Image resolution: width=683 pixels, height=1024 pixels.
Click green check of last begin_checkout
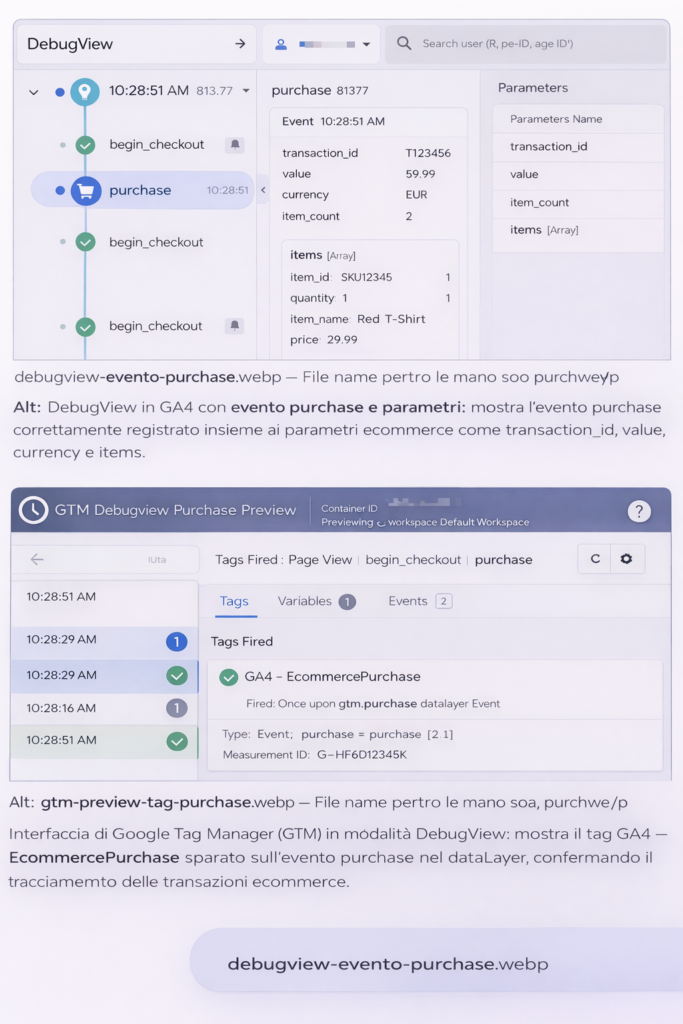(x=85, y=326)
